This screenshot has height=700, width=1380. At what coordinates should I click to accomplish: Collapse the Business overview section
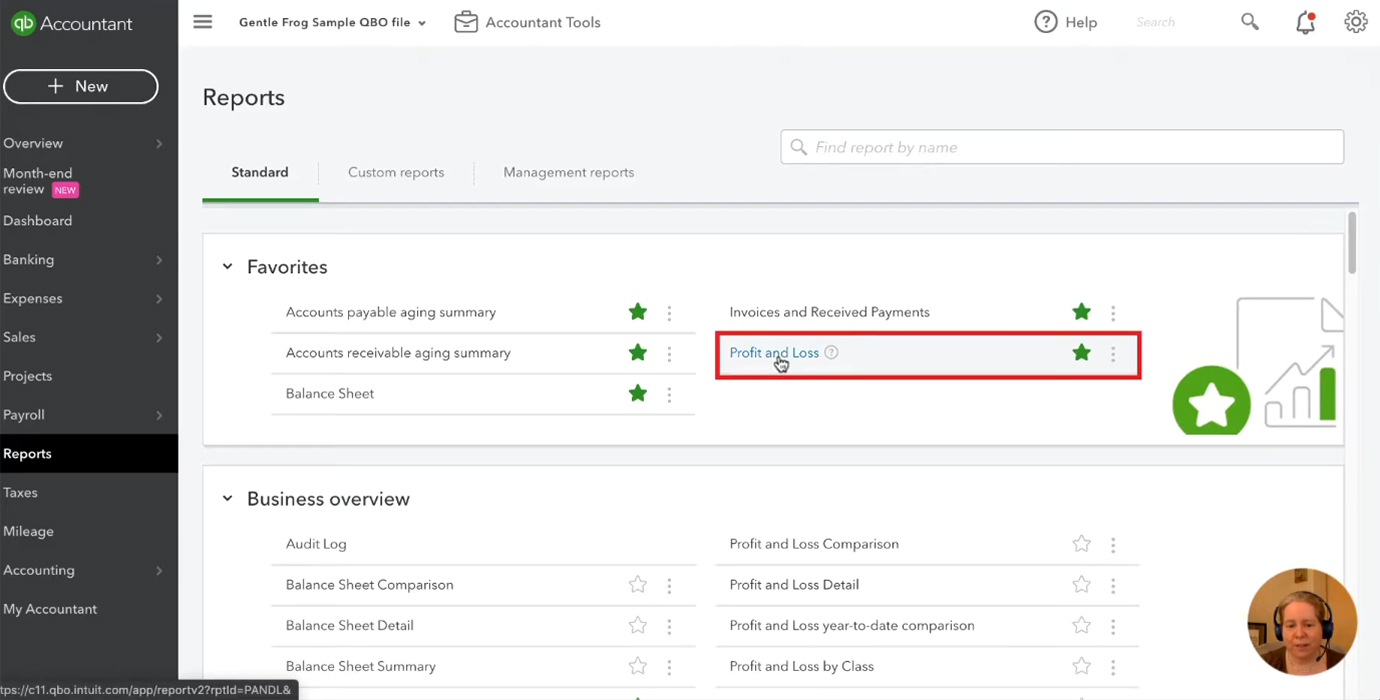tap(227, 499)
